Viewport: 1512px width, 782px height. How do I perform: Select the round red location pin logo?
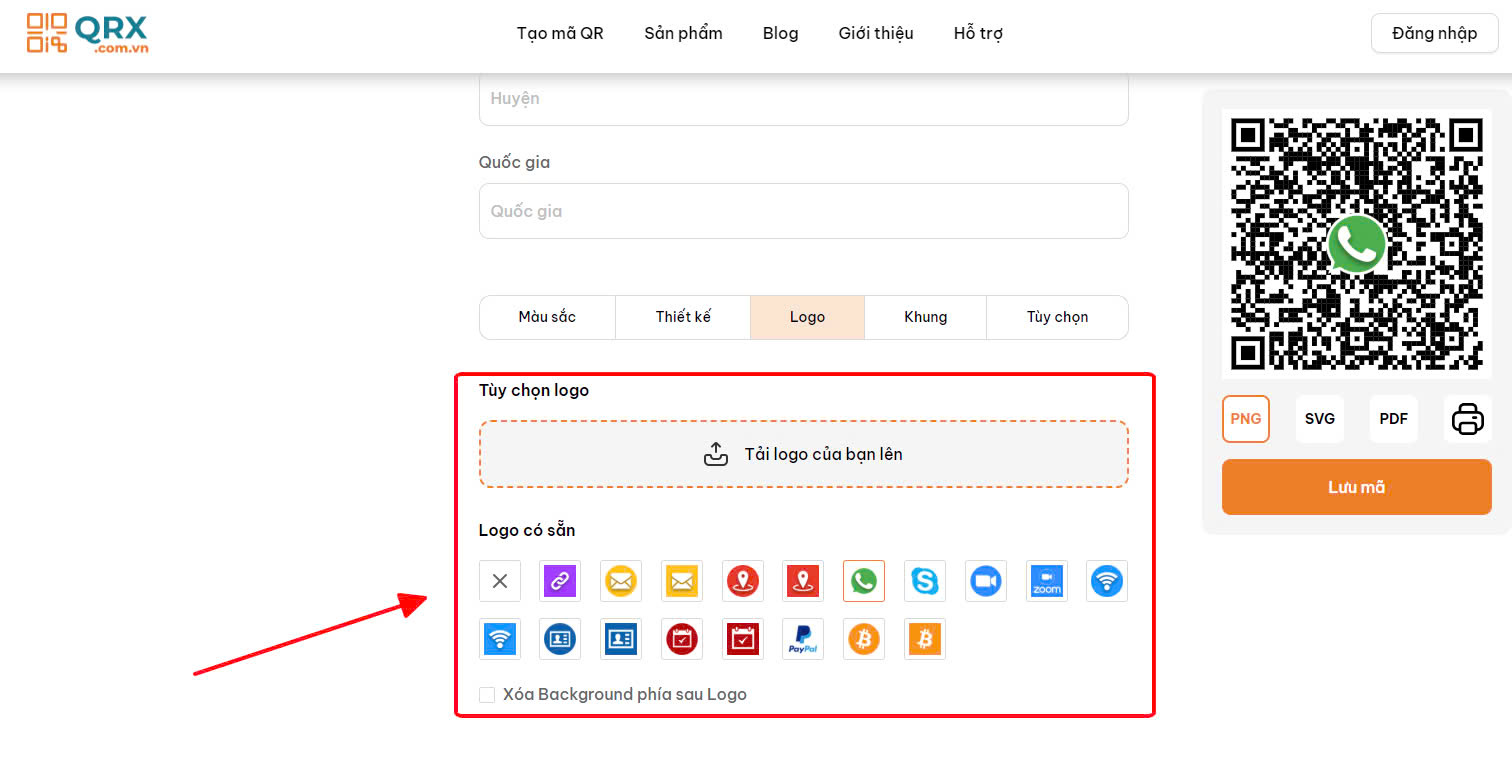[x=743, y=581]
